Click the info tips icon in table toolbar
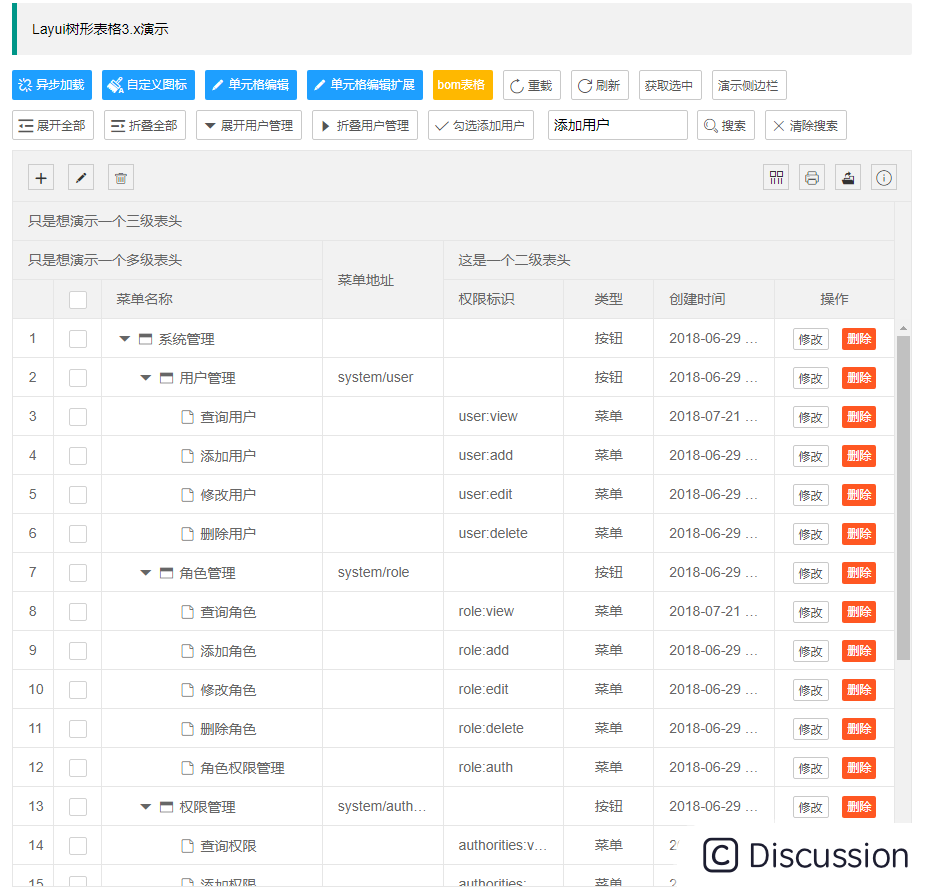936x887 pixels. point(883,178)
